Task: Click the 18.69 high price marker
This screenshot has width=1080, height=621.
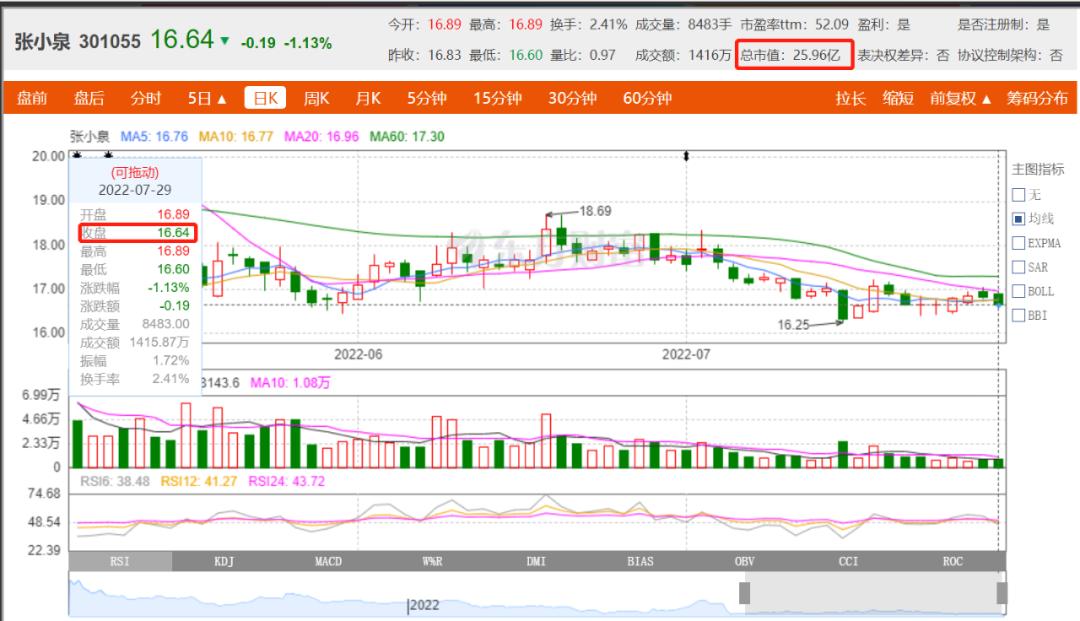Action: (x=594, y=211)
